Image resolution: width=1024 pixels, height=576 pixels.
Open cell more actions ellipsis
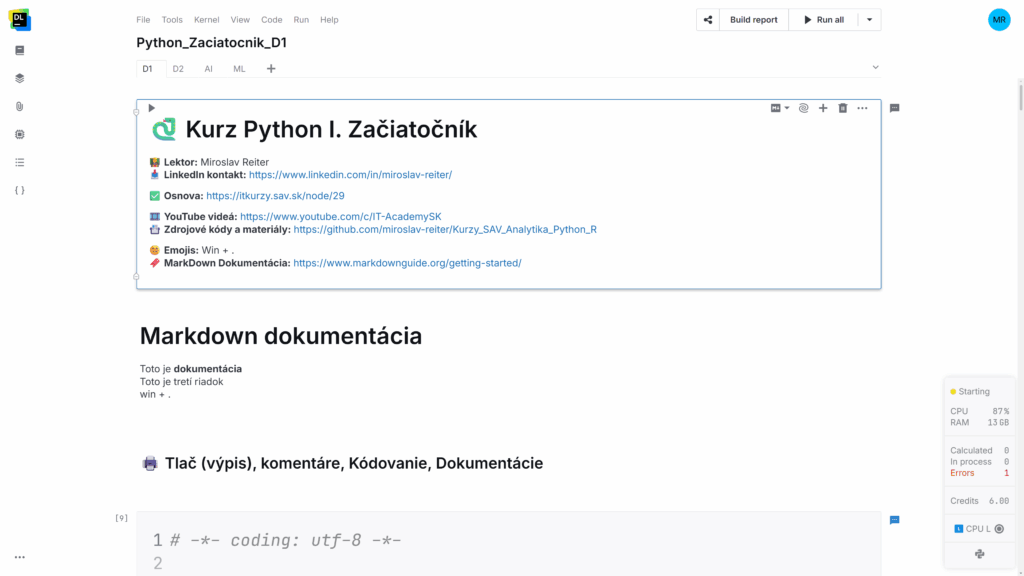tap(862, 108)
